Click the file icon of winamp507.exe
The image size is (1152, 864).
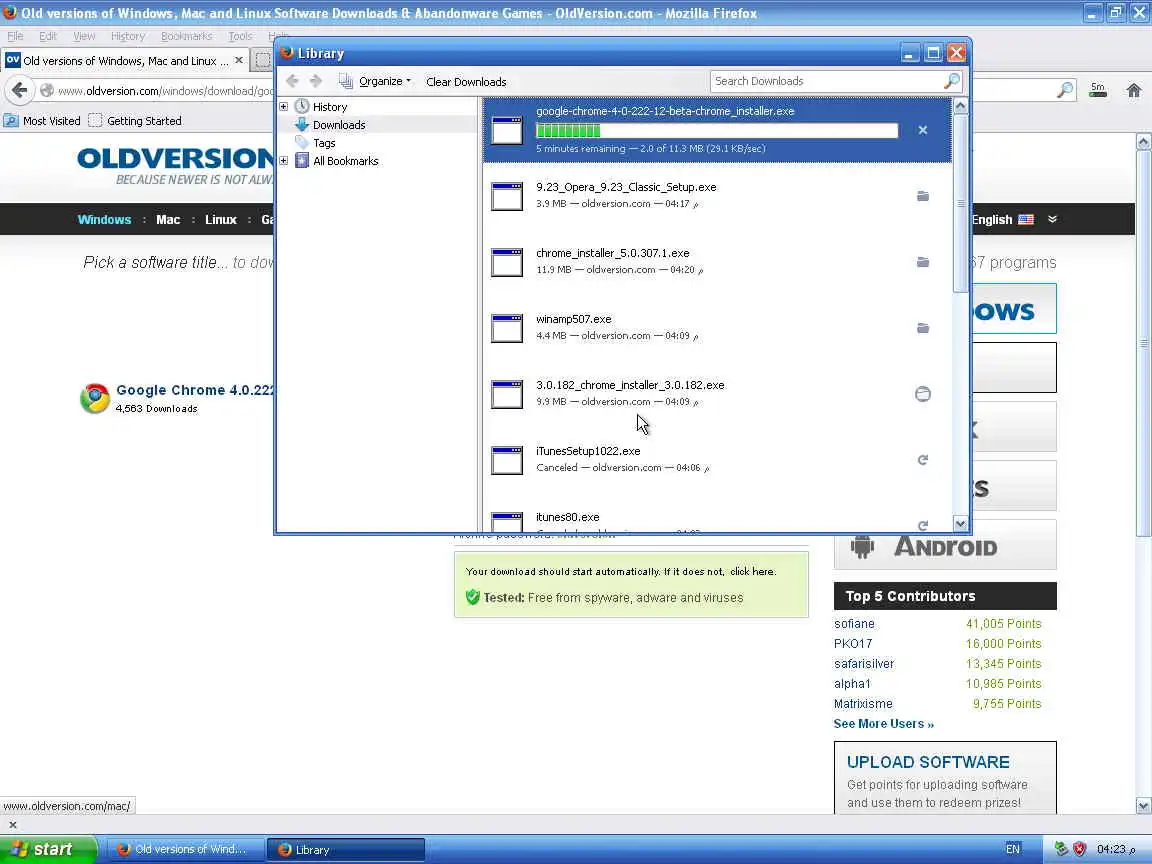click(x=507, y=328)
